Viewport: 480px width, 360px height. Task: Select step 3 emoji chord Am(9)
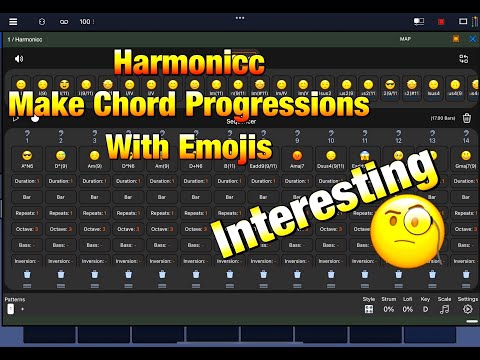click(x=95, y=159)
